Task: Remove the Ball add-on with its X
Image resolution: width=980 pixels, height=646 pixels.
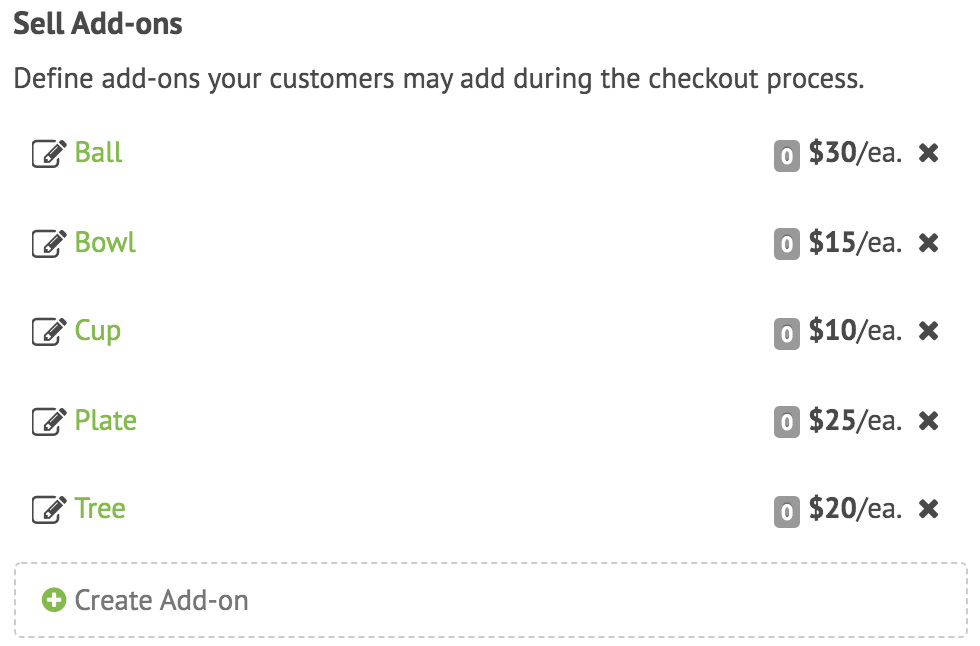Action: (929, 153)
